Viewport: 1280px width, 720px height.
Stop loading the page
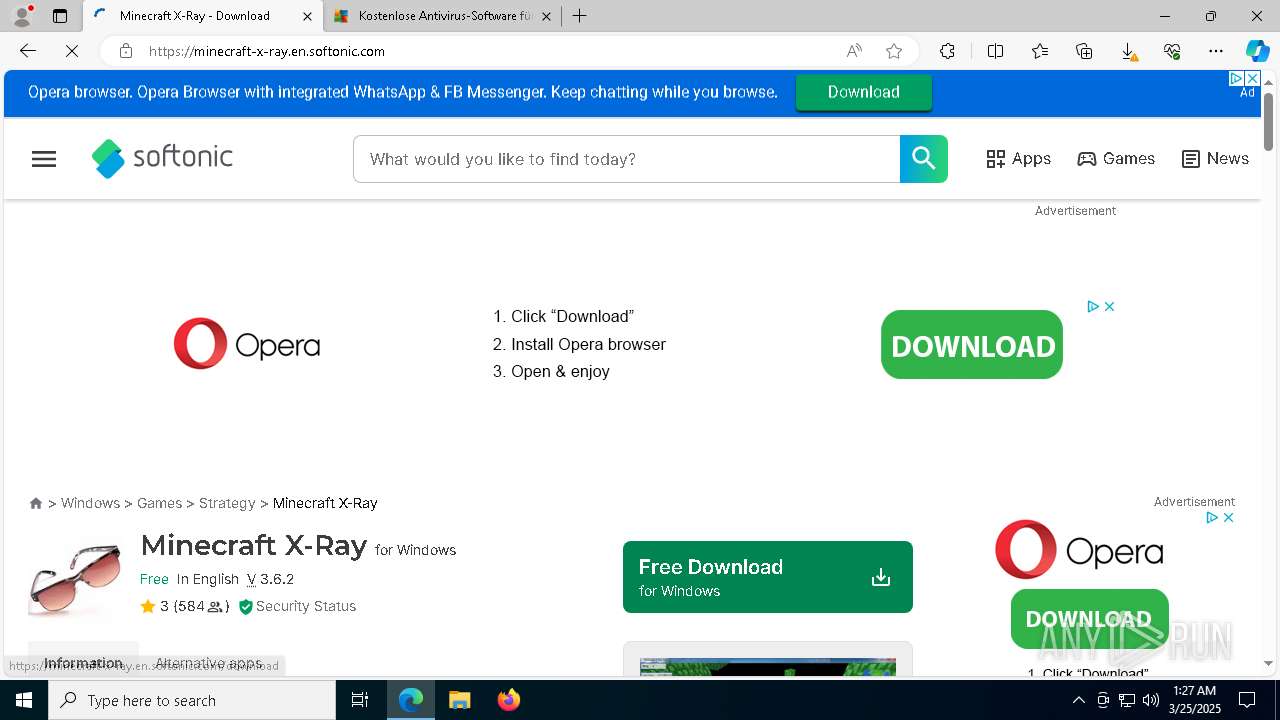pos(72,51)
